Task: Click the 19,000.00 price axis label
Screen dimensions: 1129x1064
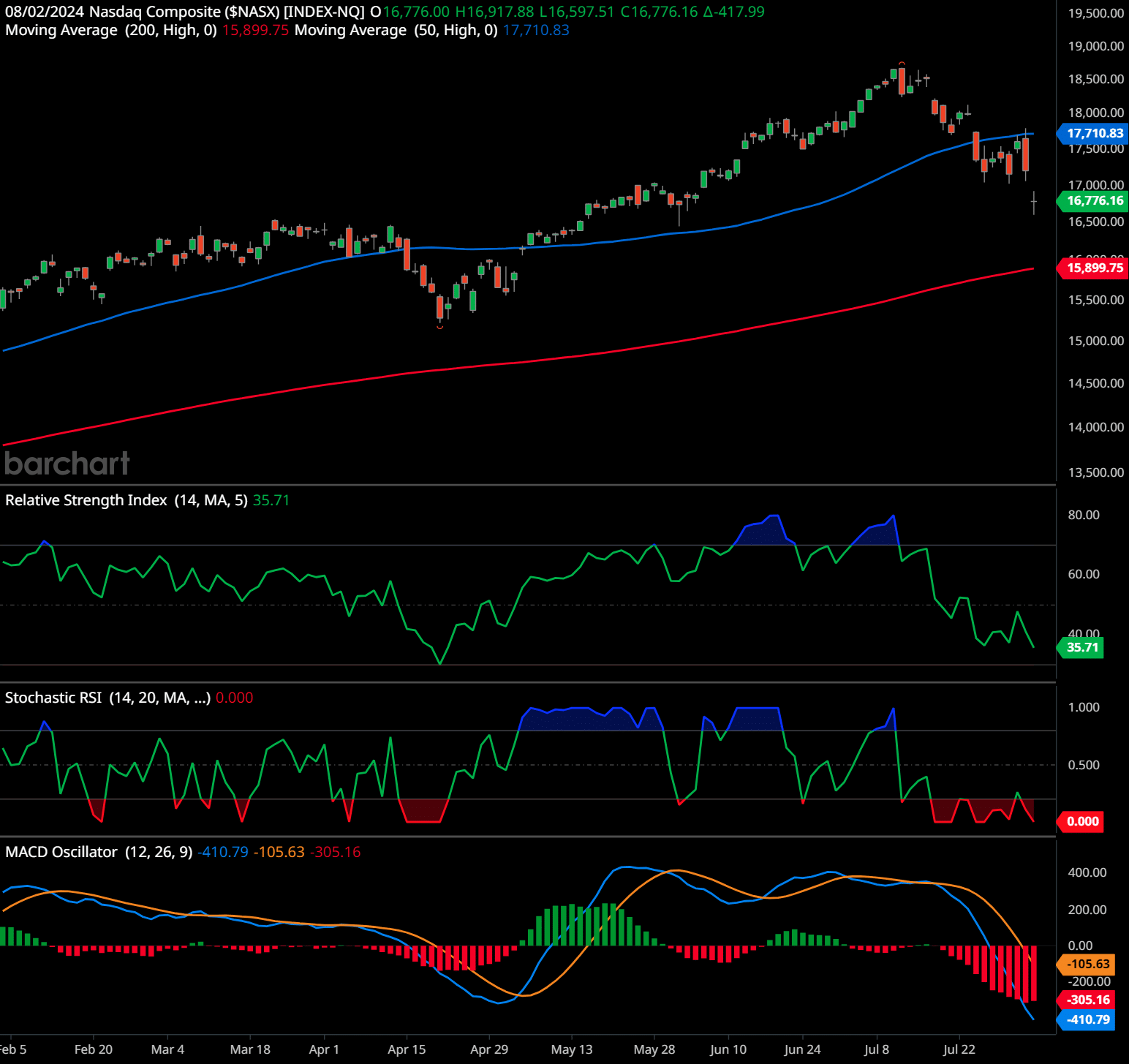Action: (x=1095, y=46)
